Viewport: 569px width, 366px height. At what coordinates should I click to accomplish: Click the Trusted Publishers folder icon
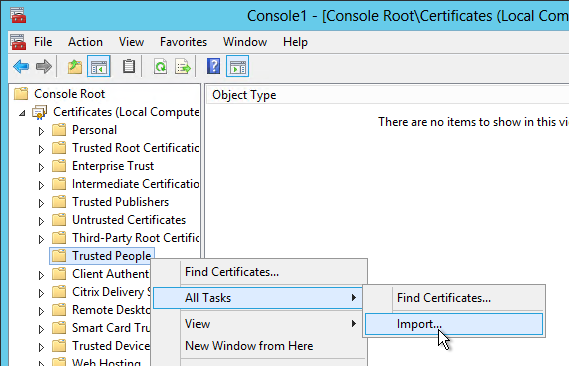59,202
